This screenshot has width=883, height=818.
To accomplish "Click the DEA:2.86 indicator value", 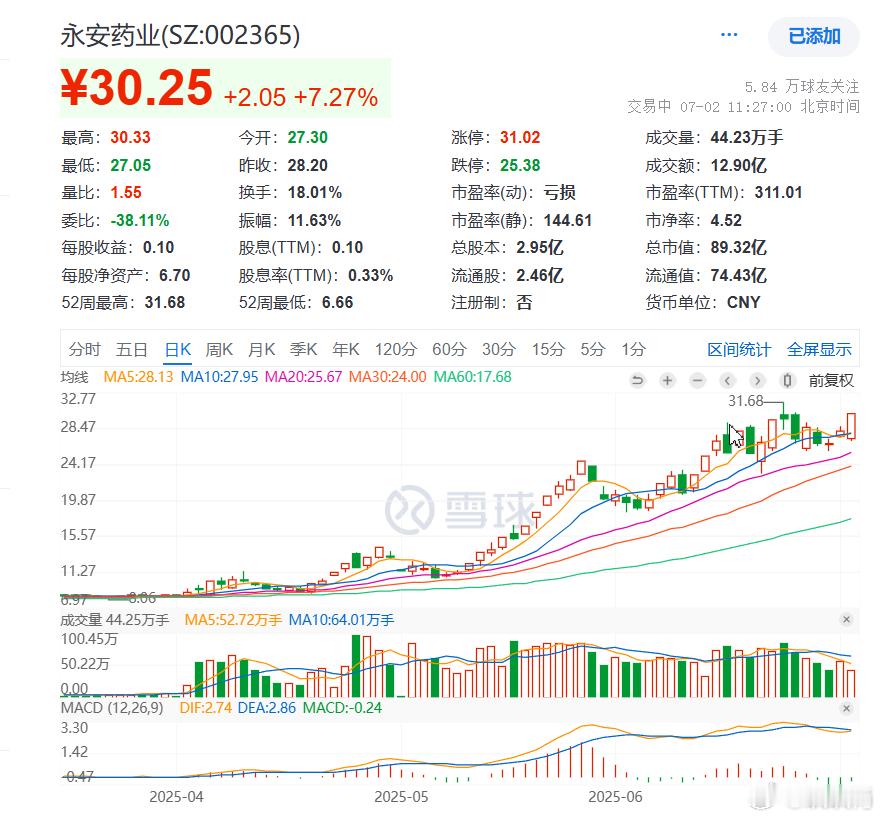I will (x=267, y=708).
